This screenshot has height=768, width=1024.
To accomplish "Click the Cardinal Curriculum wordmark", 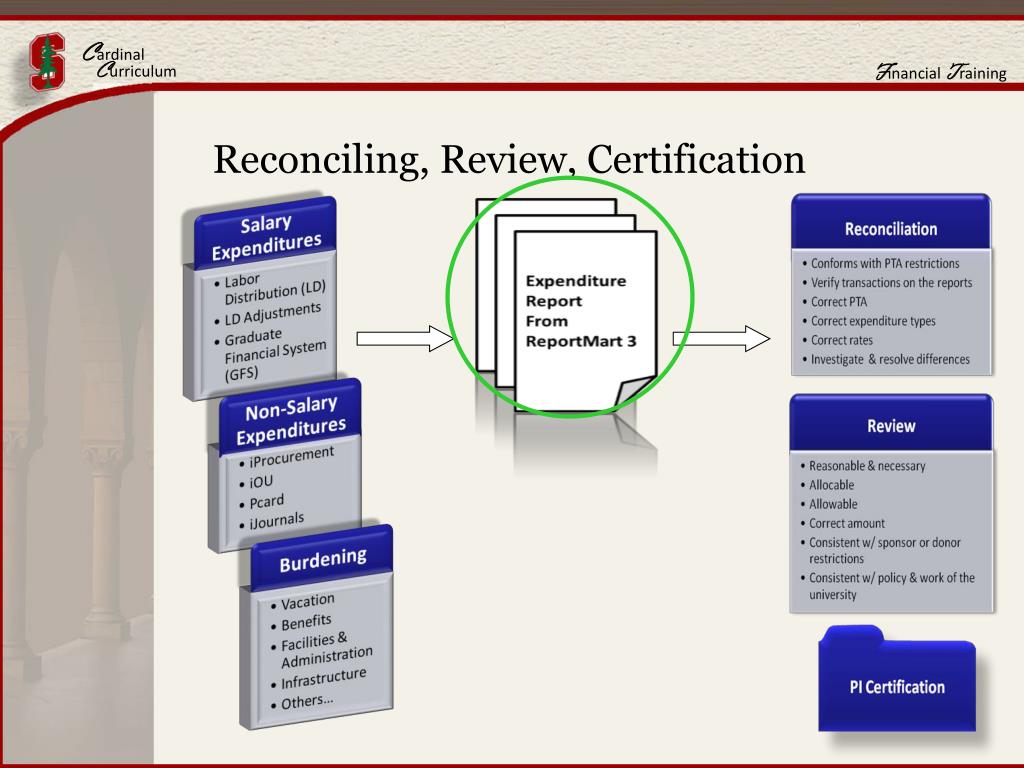I will [129, 61].
